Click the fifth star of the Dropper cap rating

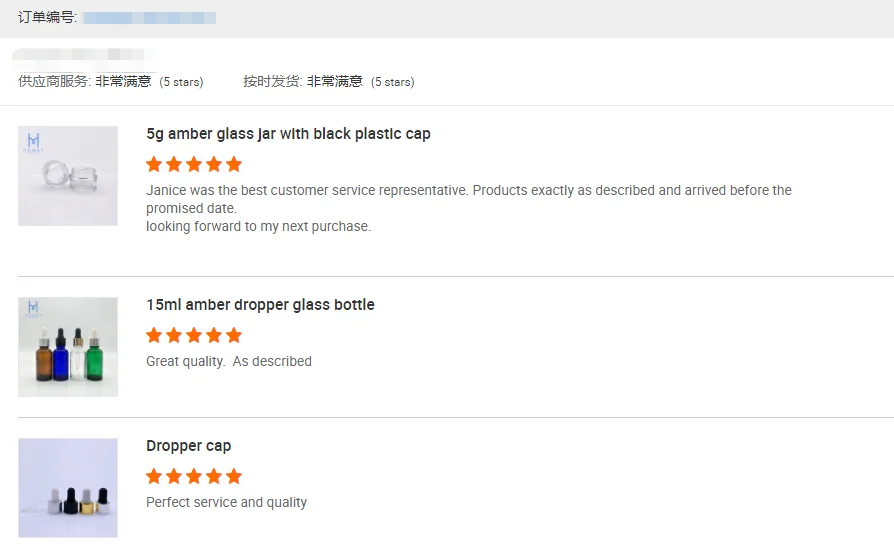coord(234,476)
